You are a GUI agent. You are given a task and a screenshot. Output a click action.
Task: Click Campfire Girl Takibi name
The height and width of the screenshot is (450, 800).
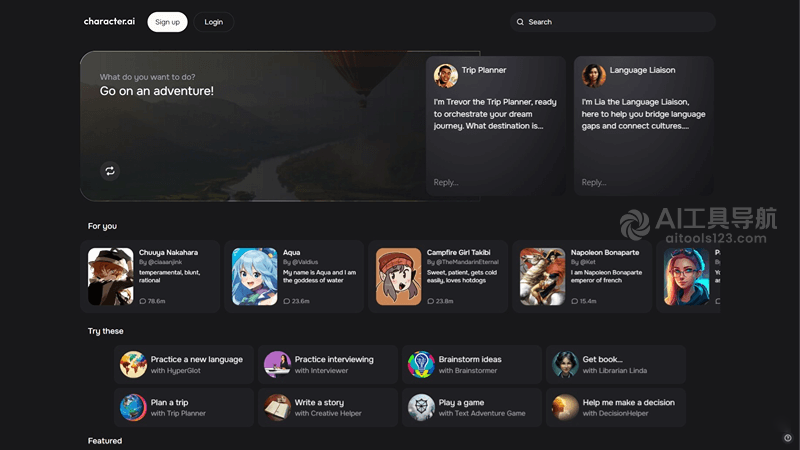(458, 253)
